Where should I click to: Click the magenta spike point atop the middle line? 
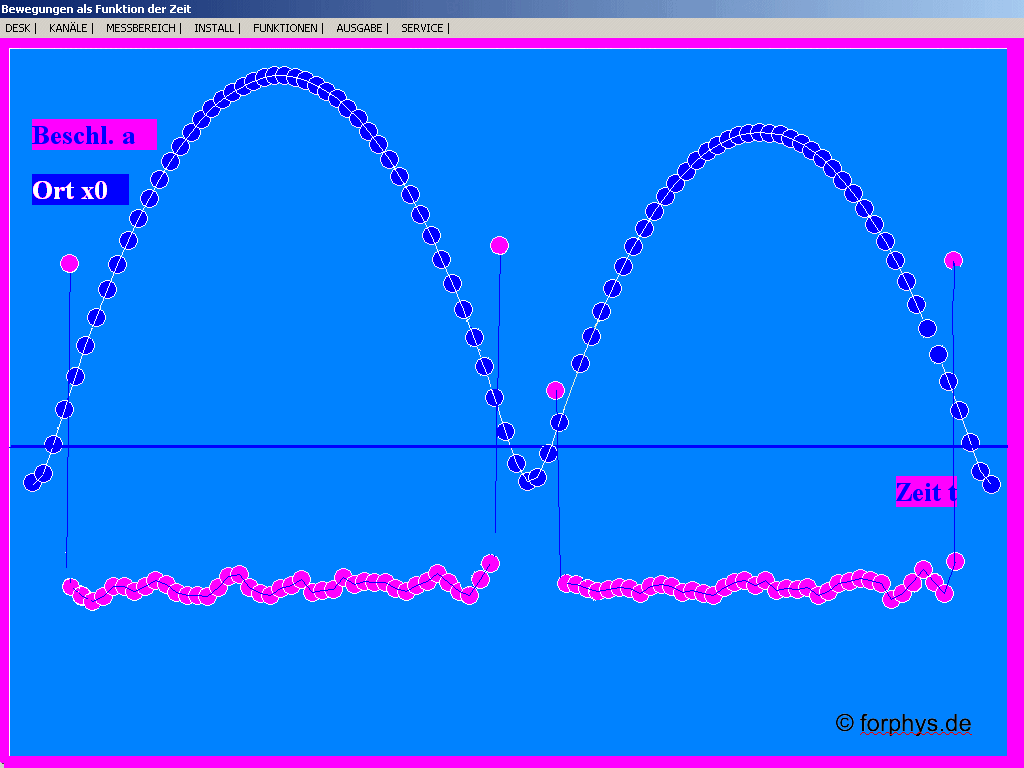click(x=499, y=245)
